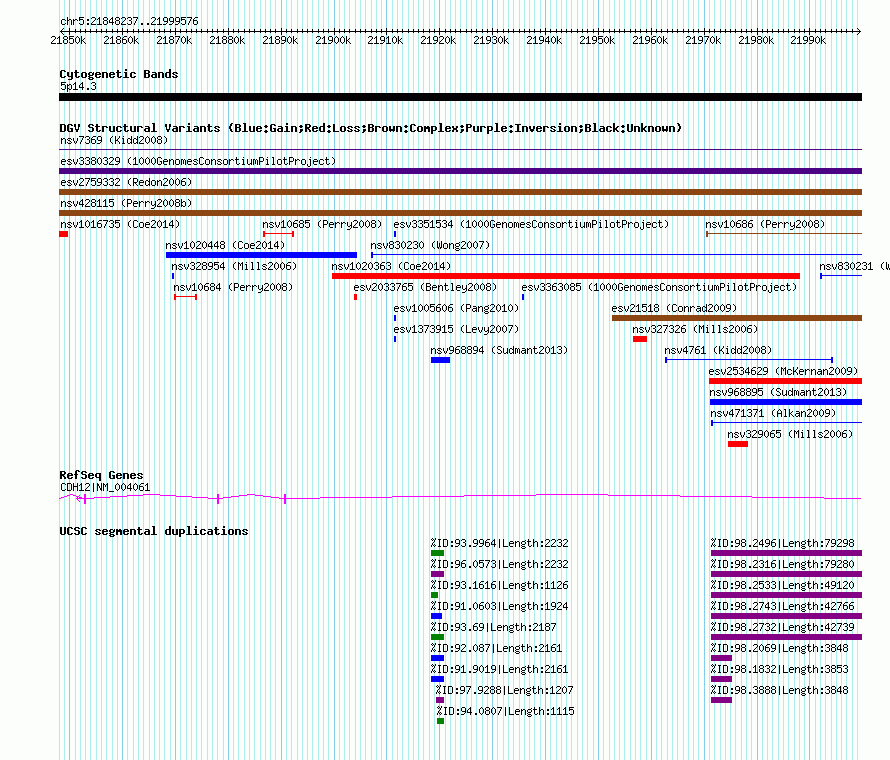Open the CDH12|NM_004061 gene label

point(105,487)
